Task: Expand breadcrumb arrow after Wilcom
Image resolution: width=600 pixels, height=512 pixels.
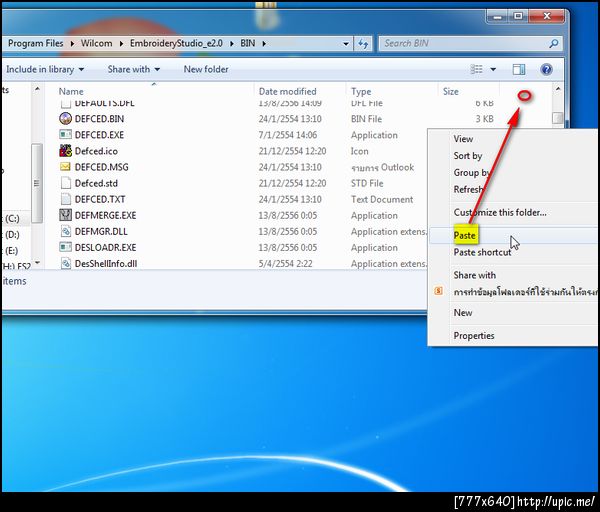Action: [x=121, y=44]
